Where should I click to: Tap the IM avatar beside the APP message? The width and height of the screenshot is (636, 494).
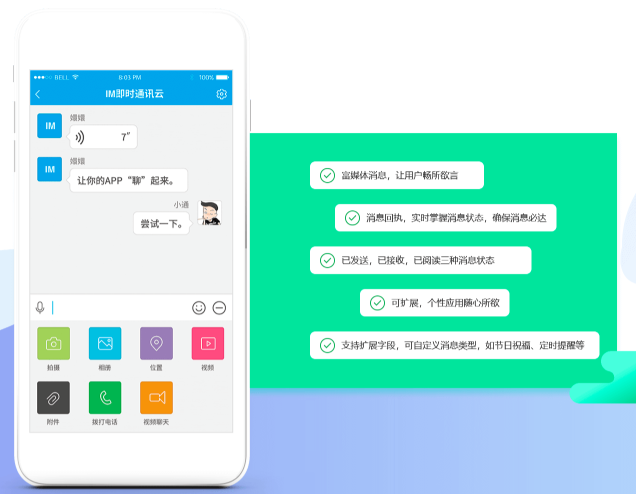[x=49, y=169]
